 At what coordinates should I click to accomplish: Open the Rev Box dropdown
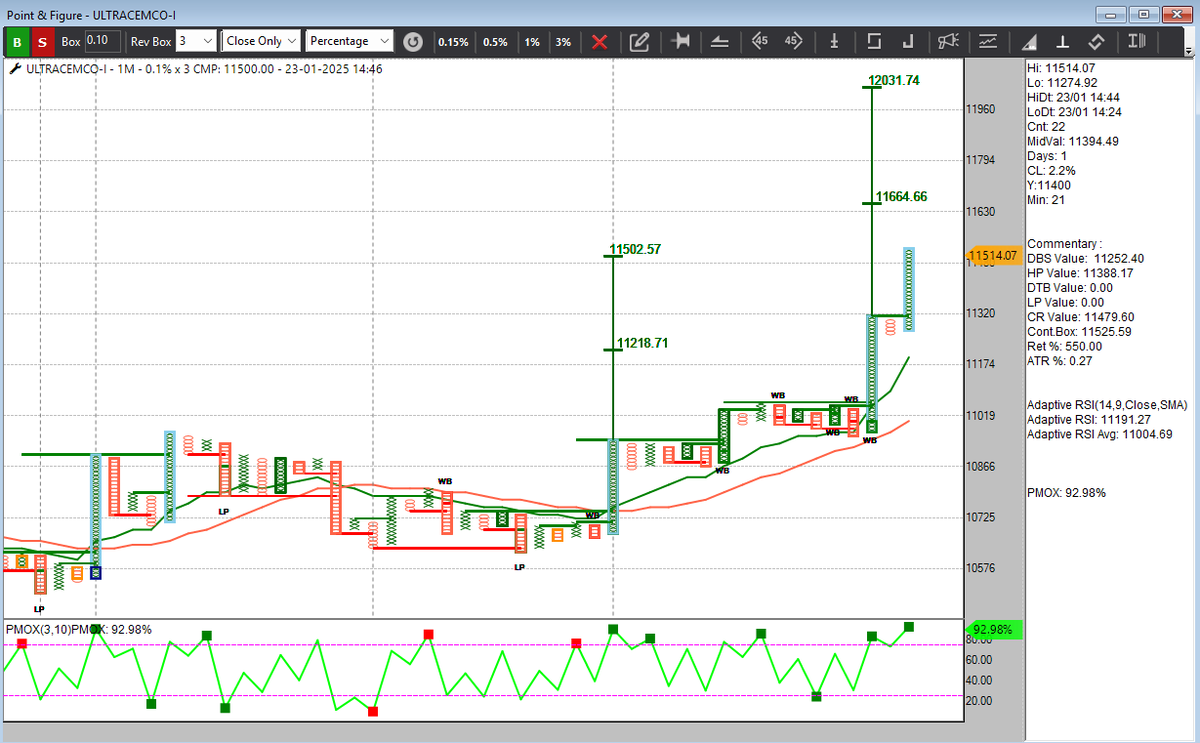point(196,41)
